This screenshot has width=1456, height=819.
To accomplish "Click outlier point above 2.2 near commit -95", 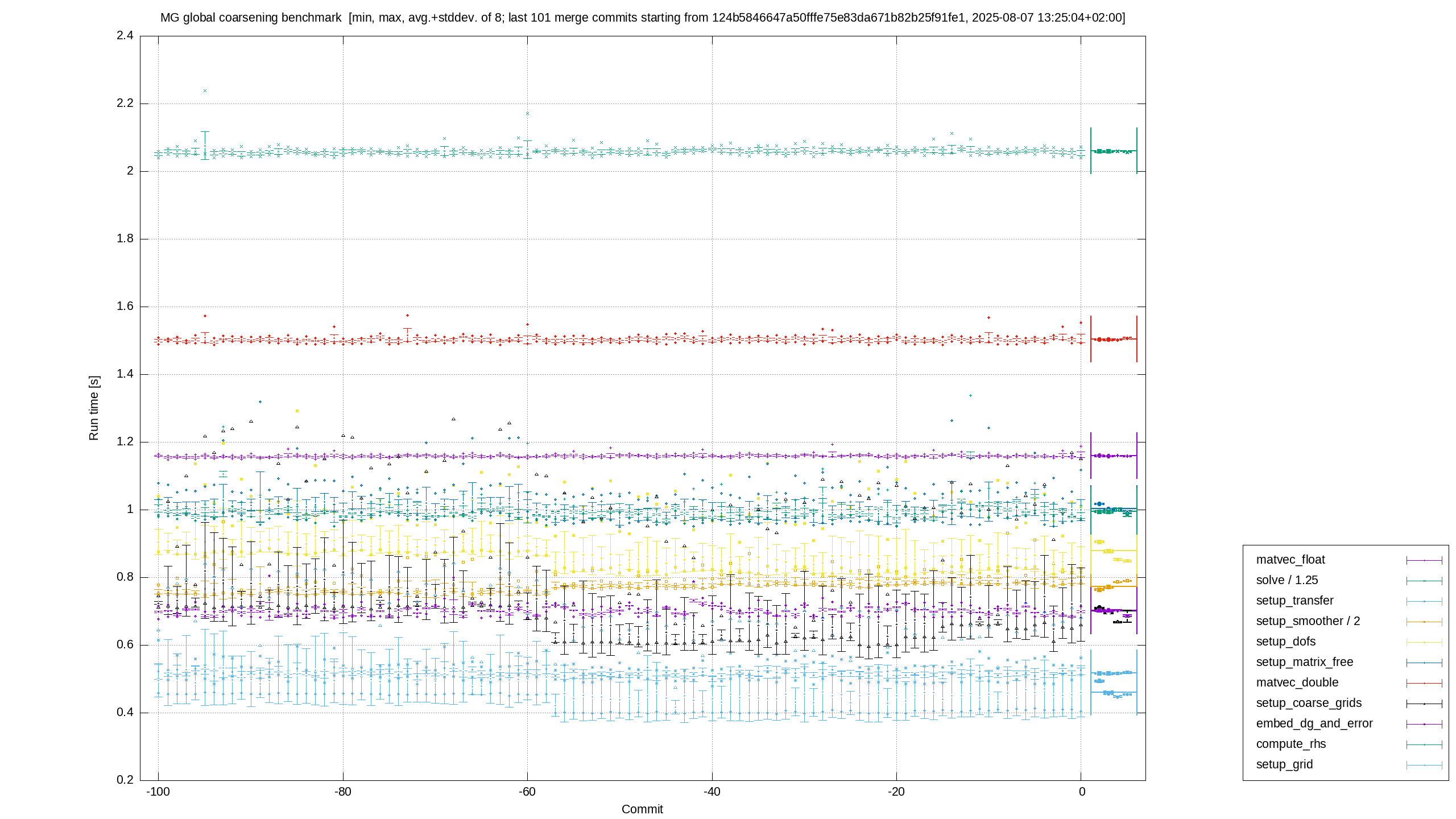I will pyautogui.click(x=205, y=91).
